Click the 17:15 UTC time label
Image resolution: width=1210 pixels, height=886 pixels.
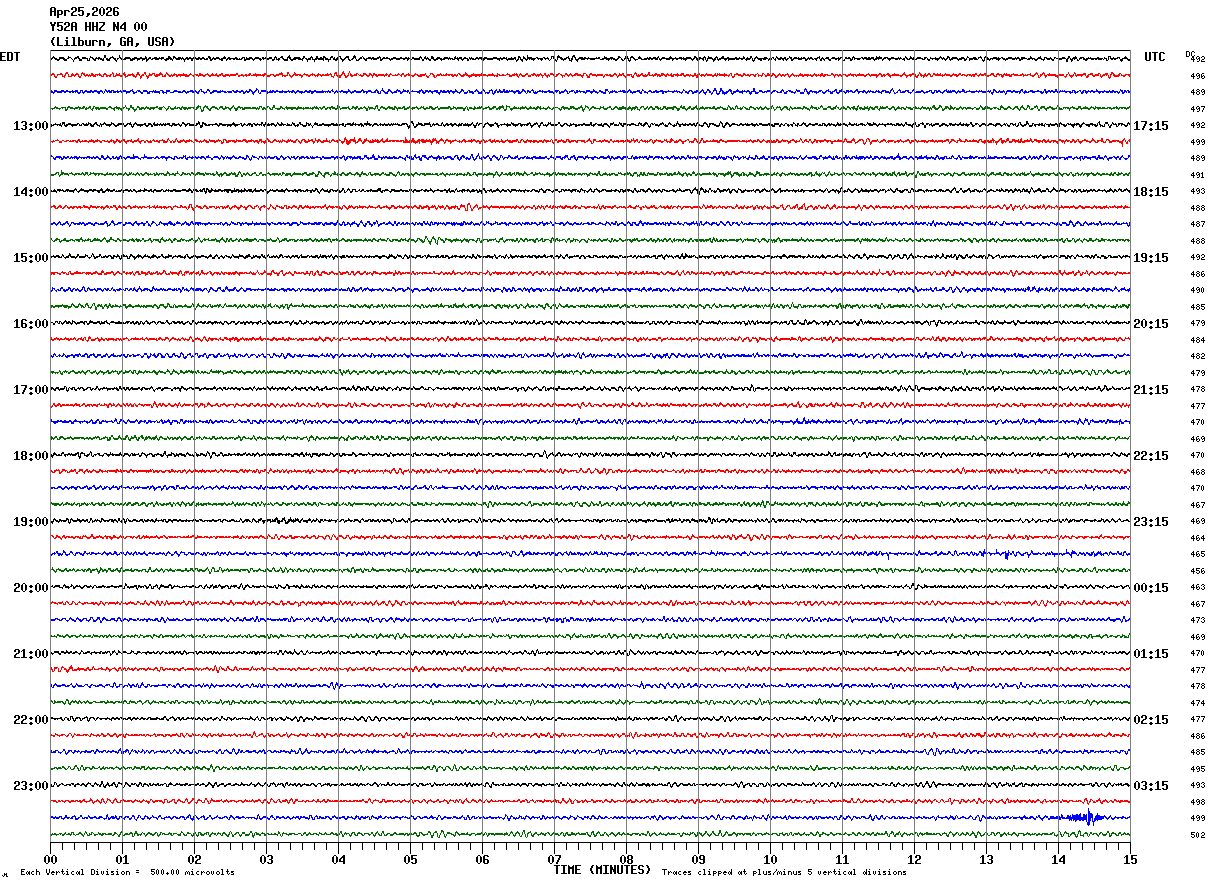coord(1151,126)
